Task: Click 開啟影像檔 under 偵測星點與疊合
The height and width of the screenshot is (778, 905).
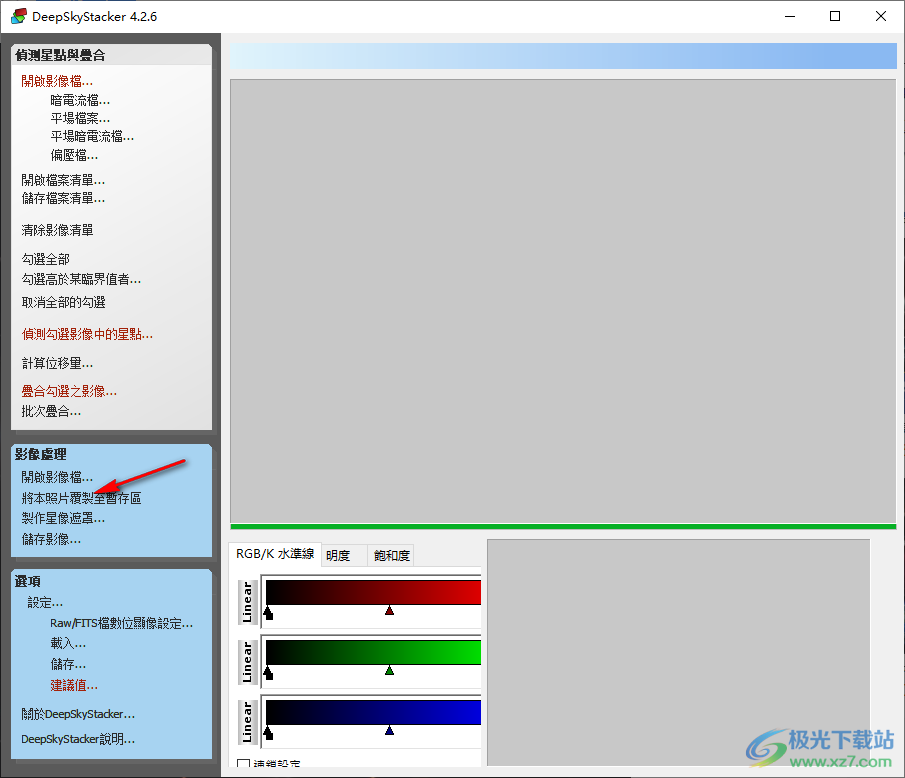Action: (57, 81)
